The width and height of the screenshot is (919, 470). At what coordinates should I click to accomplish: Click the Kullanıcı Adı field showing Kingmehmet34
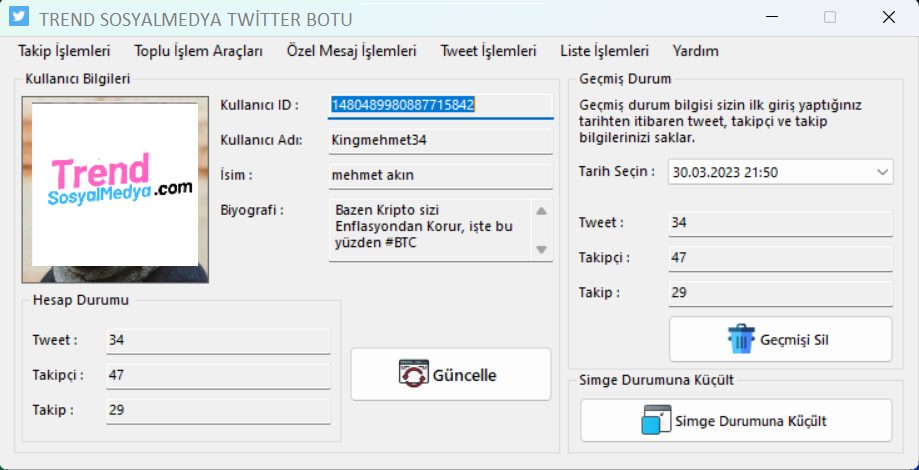(440, 140)
